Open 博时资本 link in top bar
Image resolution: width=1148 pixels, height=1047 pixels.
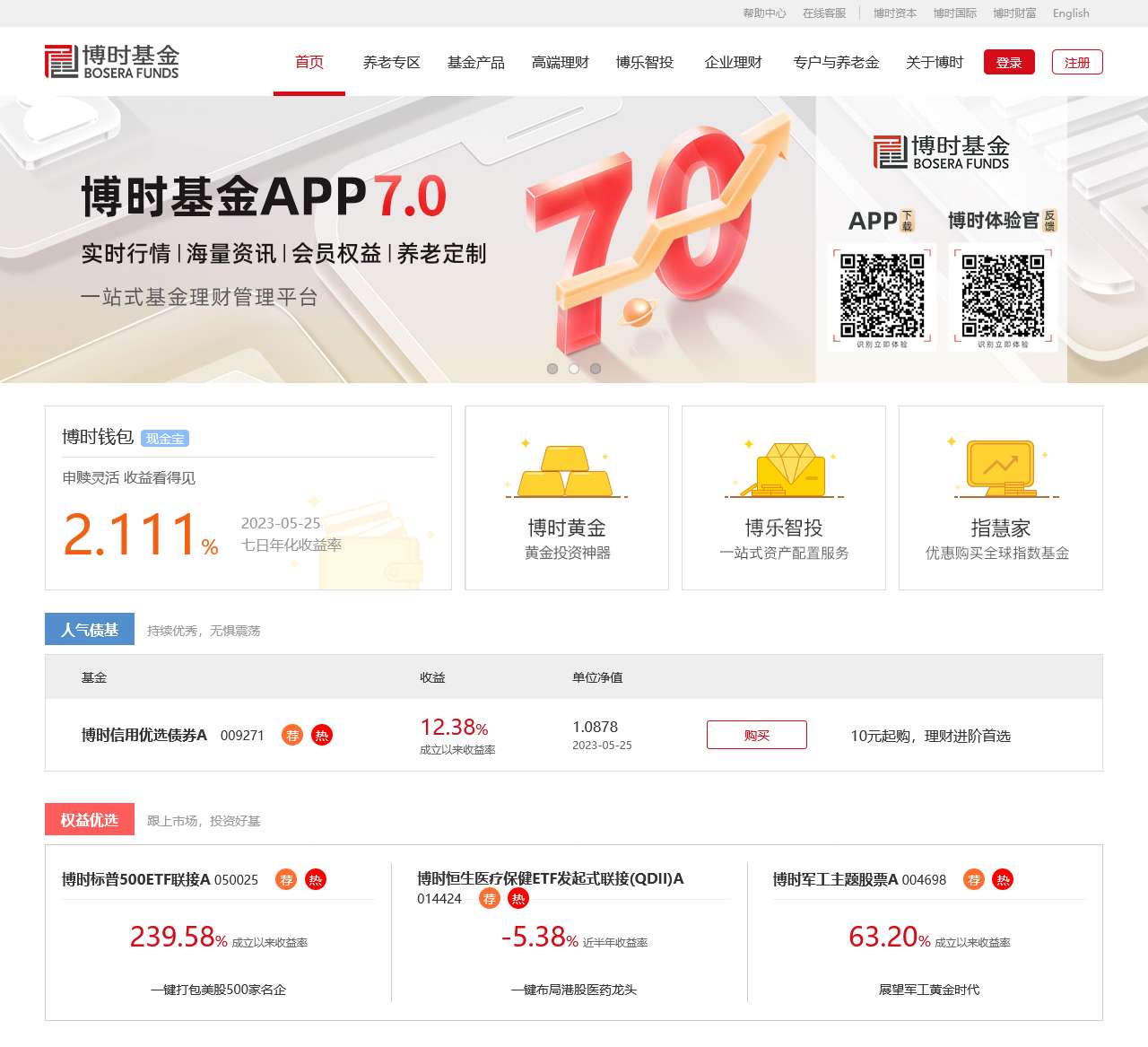pyautogui.click(x=895, y=13)
